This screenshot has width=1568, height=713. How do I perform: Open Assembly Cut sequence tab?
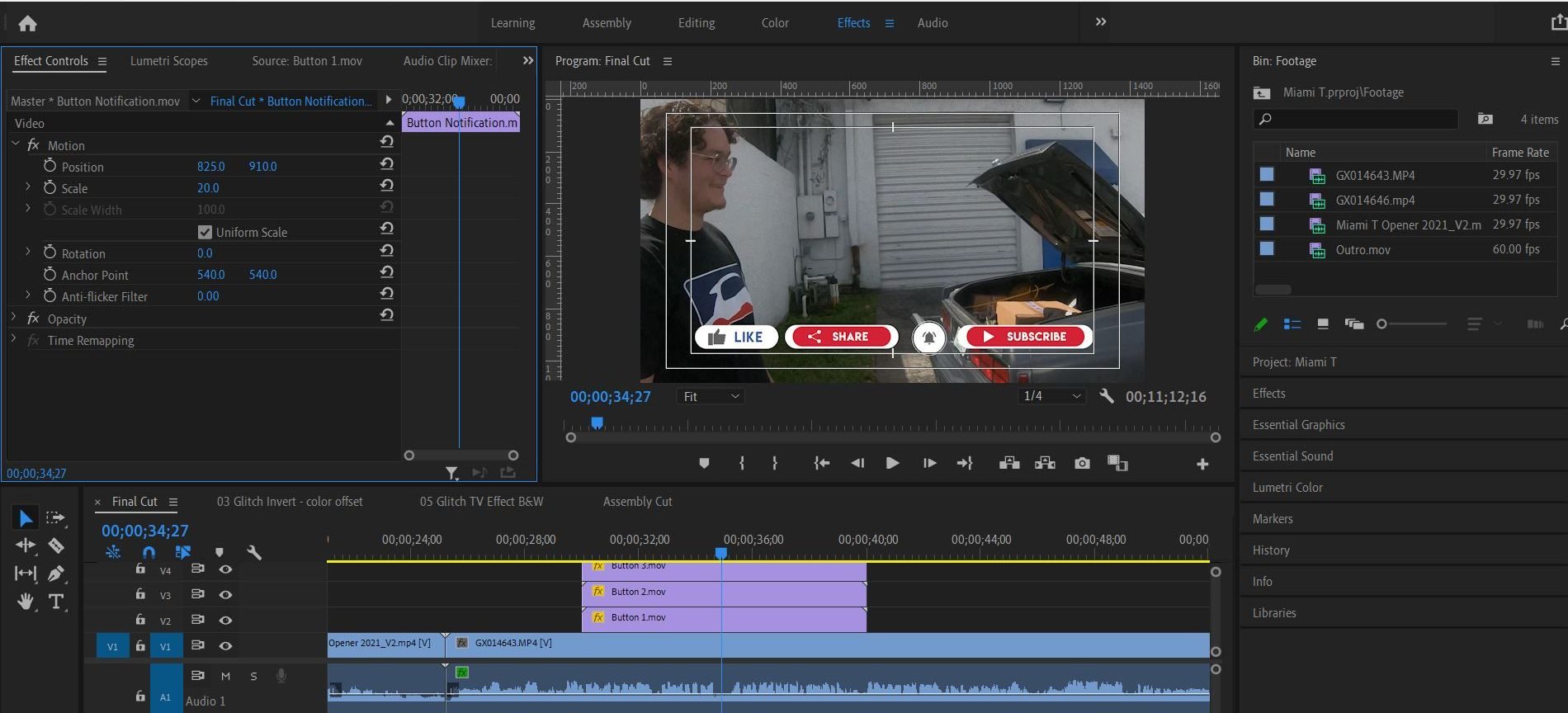[x=637, y=502]
